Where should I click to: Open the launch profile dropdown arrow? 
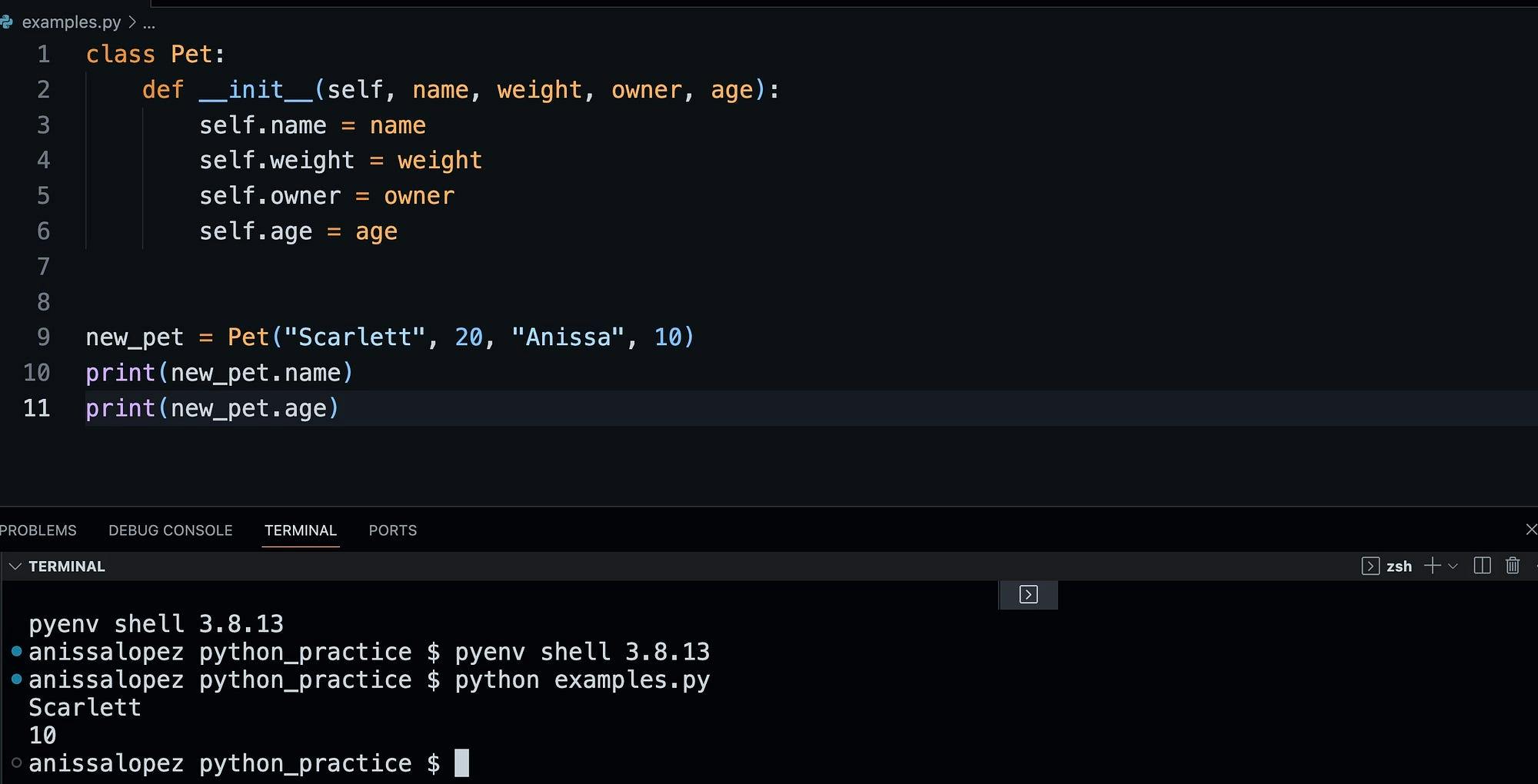point(1453,566)
